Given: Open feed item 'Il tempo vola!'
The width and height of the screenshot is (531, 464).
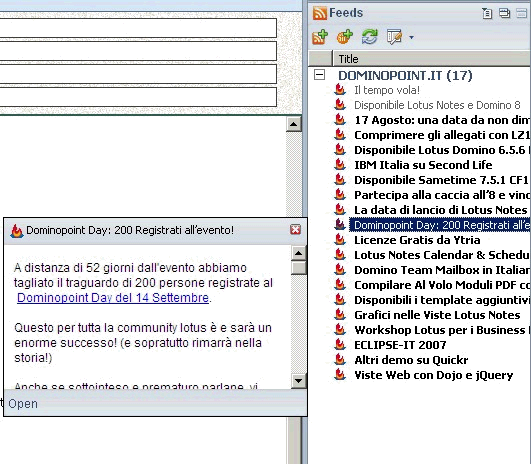Looking at the screenshot, I should pyautogui.click(x=387, y=90).
